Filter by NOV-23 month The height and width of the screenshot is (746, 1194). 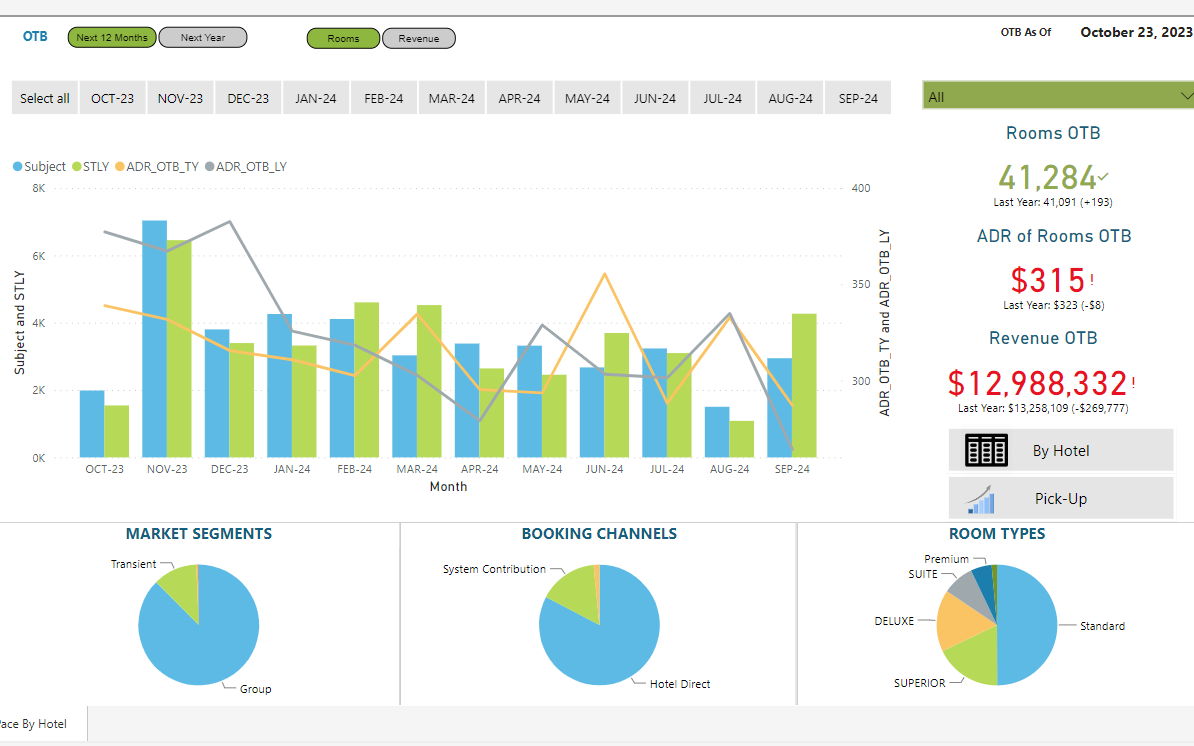[x=180, y=98]
